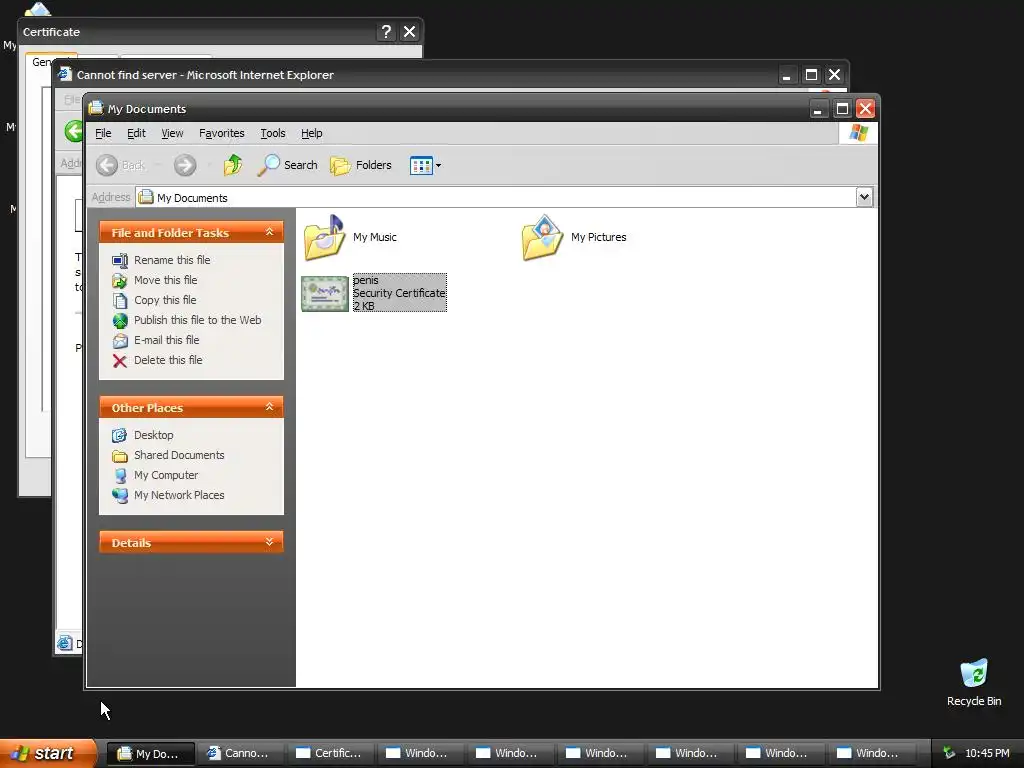Click the 10:45 PM taskbar clock
The height and width of the screenshot is (768, 1024).
tap(987, 753)
